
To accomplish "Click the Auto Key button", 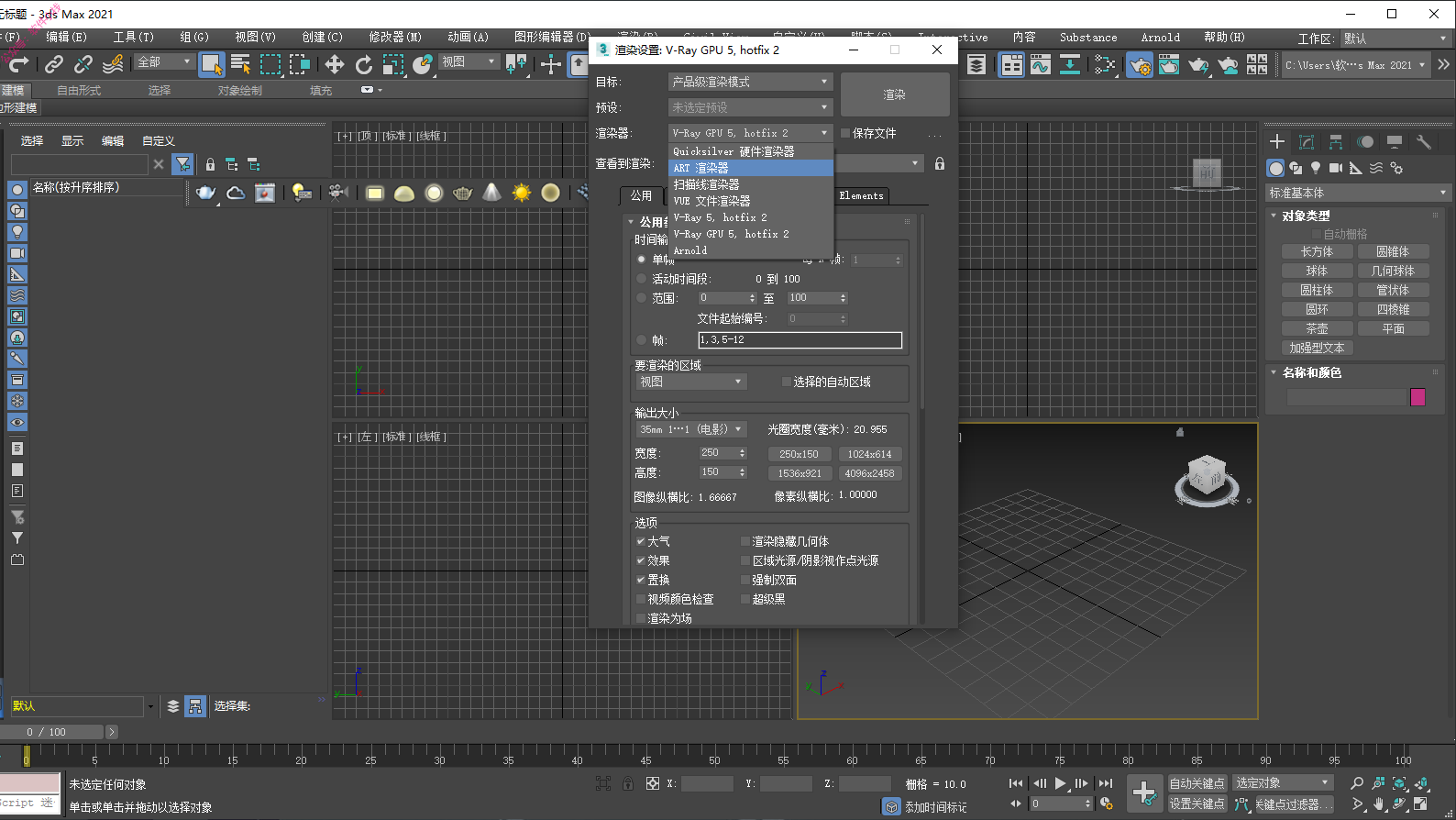I will [x=1197, y=783].
